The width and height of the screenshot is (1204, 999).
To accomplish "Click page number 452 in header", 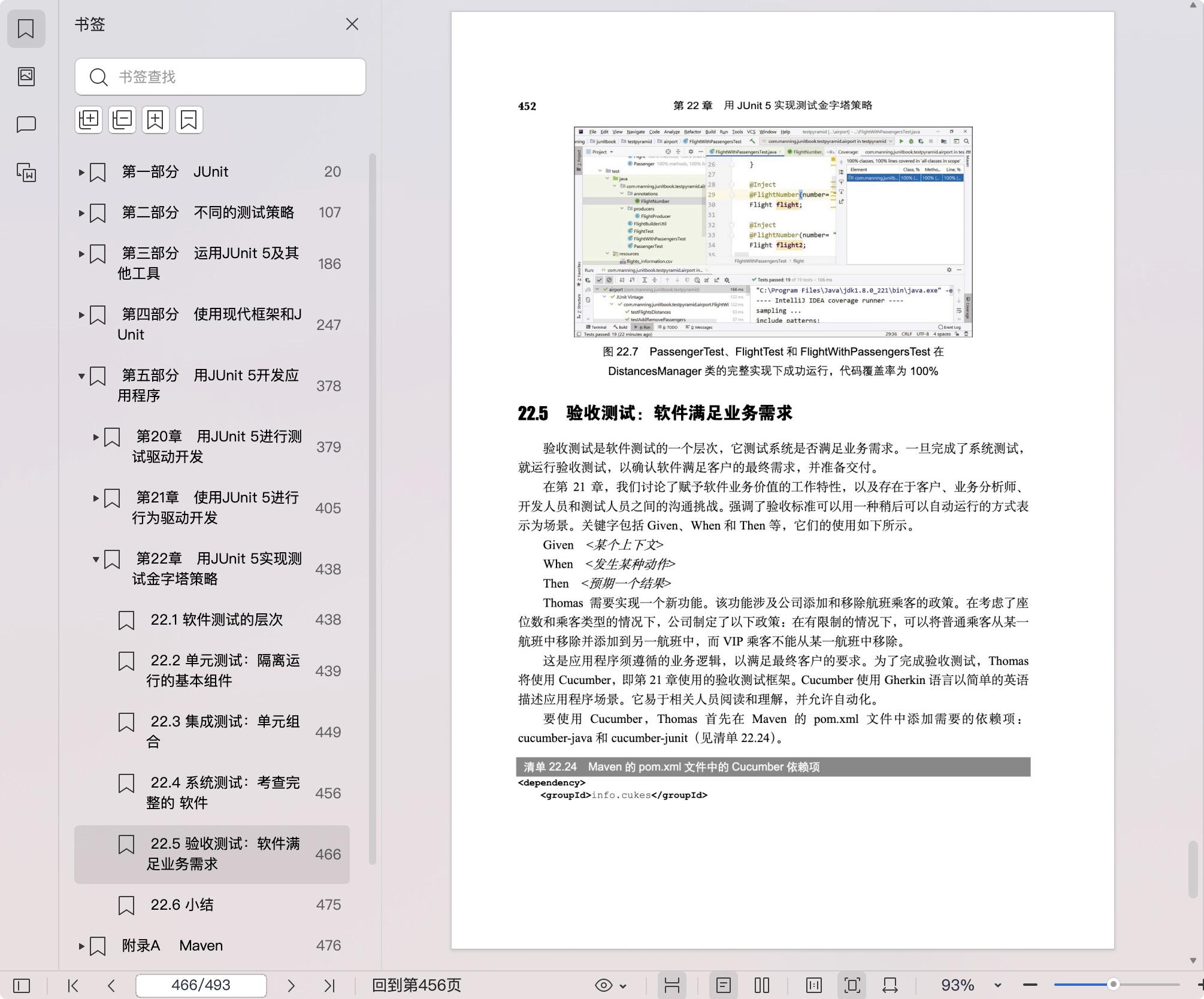I will click(527, 106).
